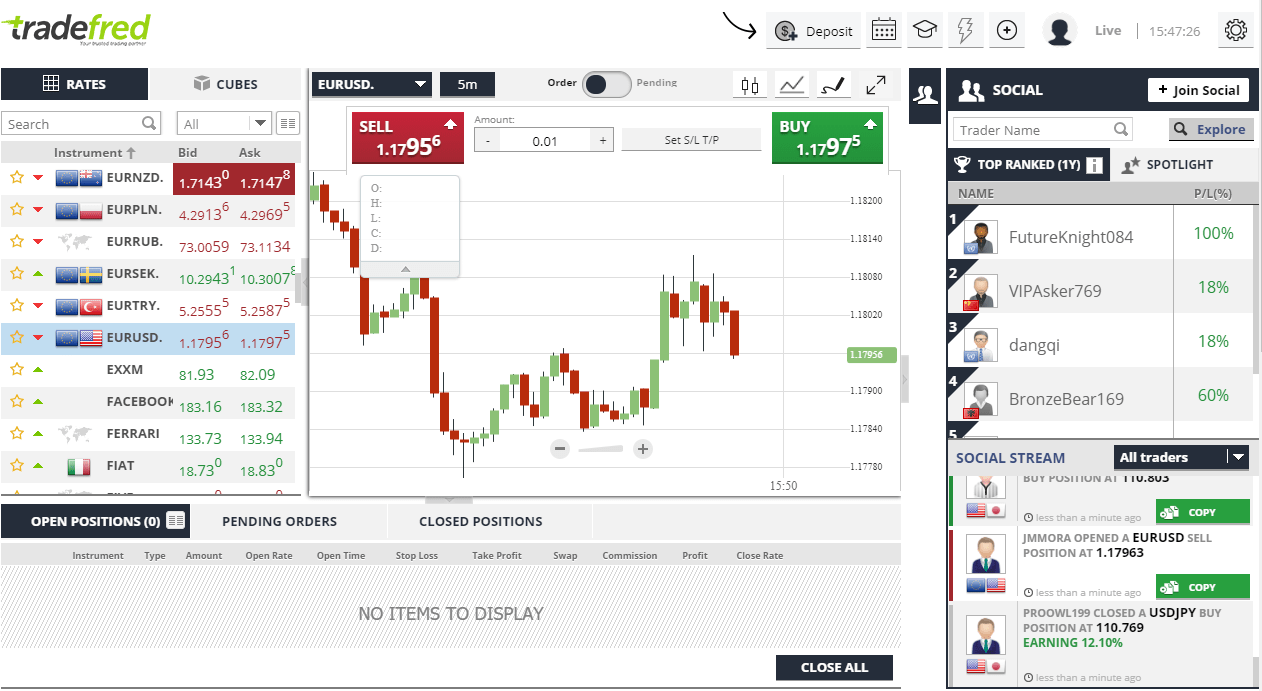This screenshot has width=1262, height=691.
Task: Expand chart to fullscreen
Action: pyautogui.click(x=876, y=85)
